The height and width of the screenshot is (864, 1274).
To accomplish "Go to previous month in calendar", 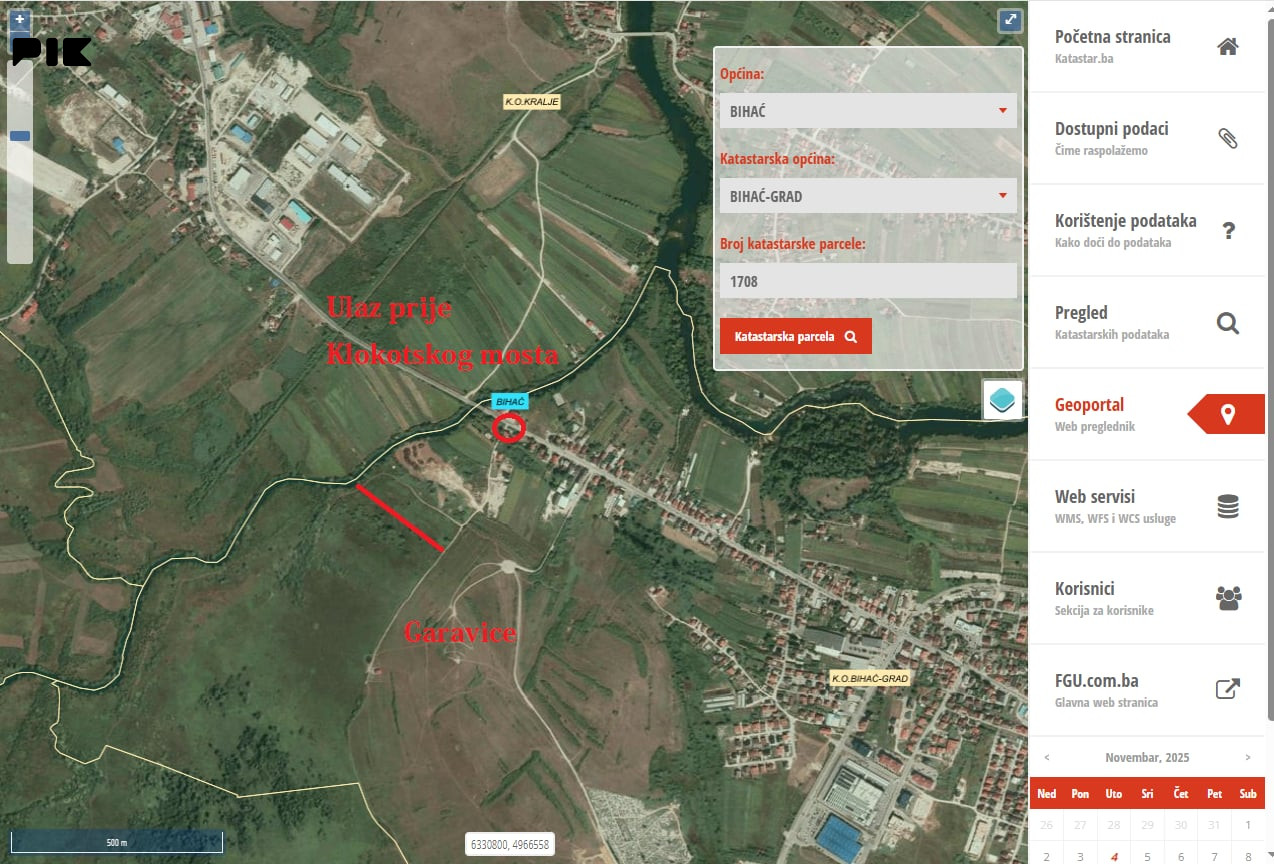I will [x=1047, y=757].
